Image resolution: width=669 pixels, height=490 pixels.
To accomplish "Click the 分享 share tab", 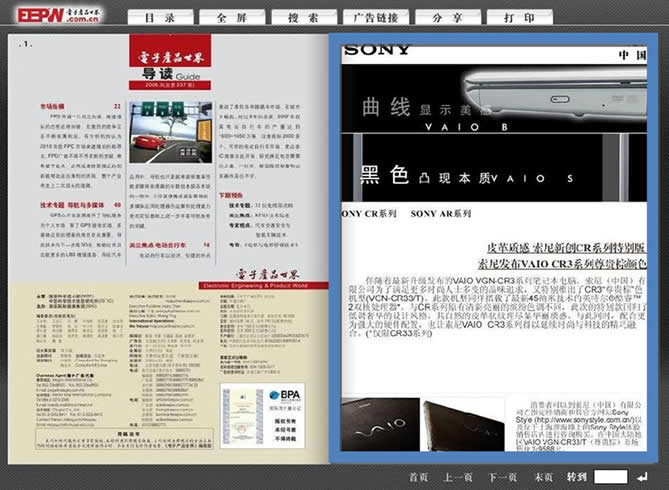I will [x=446, y=18].
